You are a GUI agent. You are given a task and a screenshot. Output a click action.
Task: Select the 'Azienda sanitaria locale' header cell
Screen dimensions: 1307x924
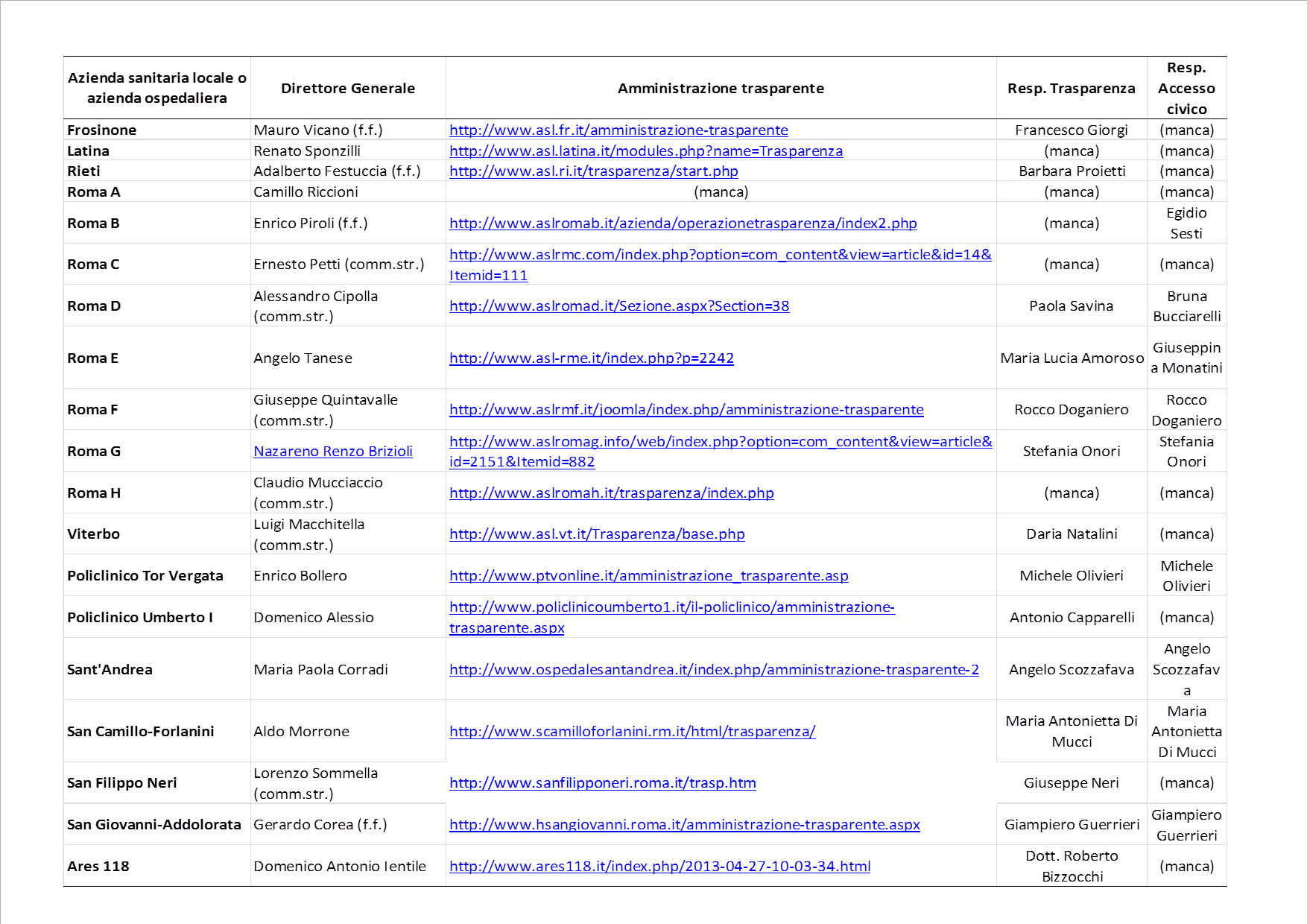tap(157, 88)
